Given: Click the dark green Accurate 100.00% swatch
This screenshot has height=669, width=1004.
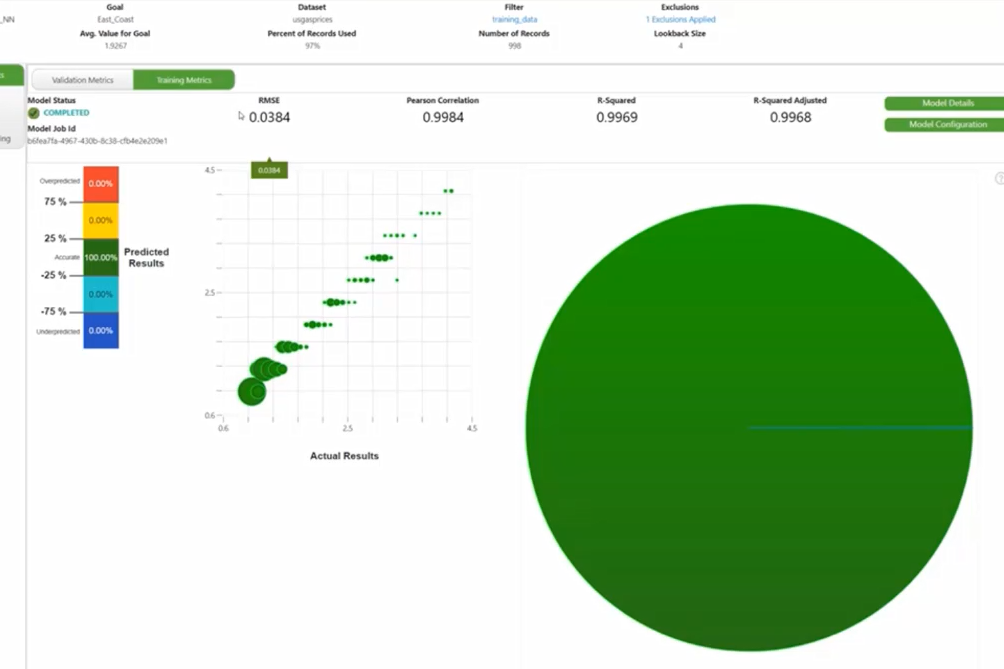Looking at the screenshot, I should [100, 257].
